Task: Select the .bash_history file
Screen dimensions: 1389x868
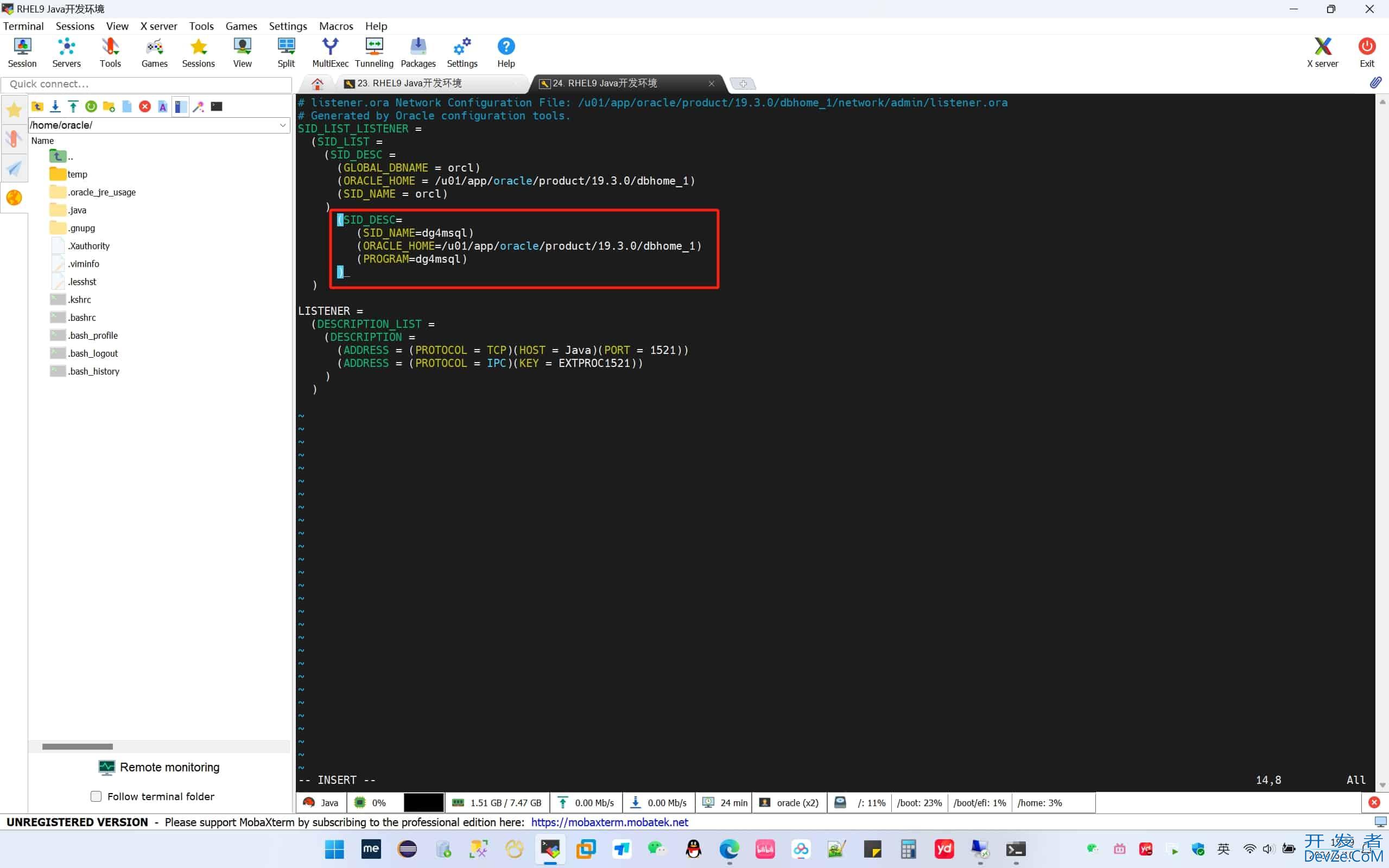Action: tap(85, 371)
